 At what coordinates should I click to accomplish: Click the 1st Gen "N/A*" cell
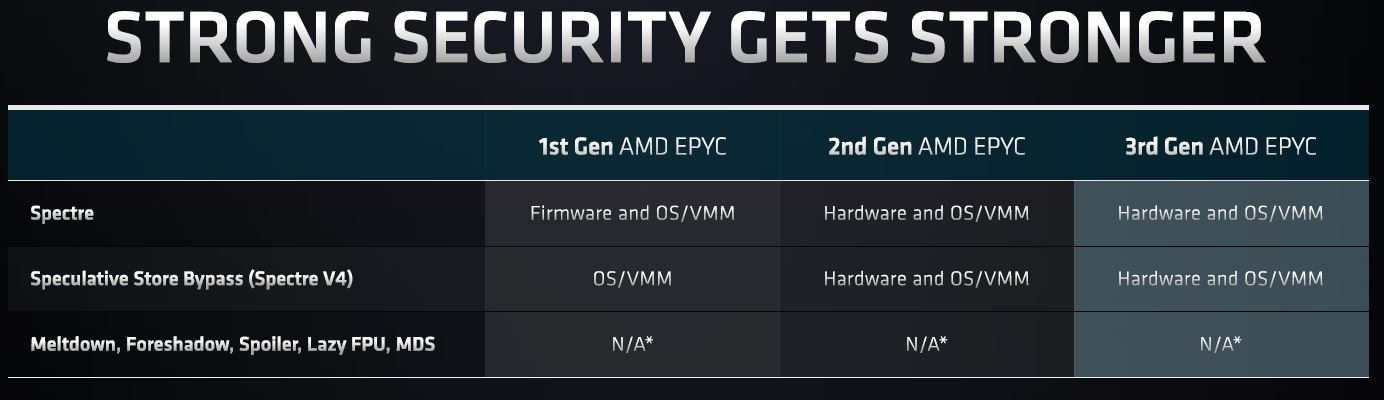click(x=632, y=344)
